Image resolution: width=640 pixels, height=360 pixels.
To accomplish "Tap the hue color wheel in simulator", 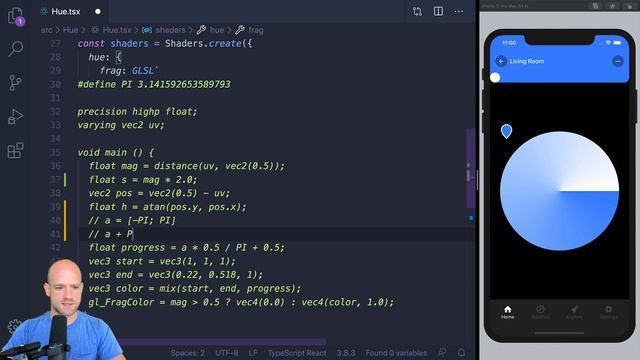I will [x=559, y=191].
